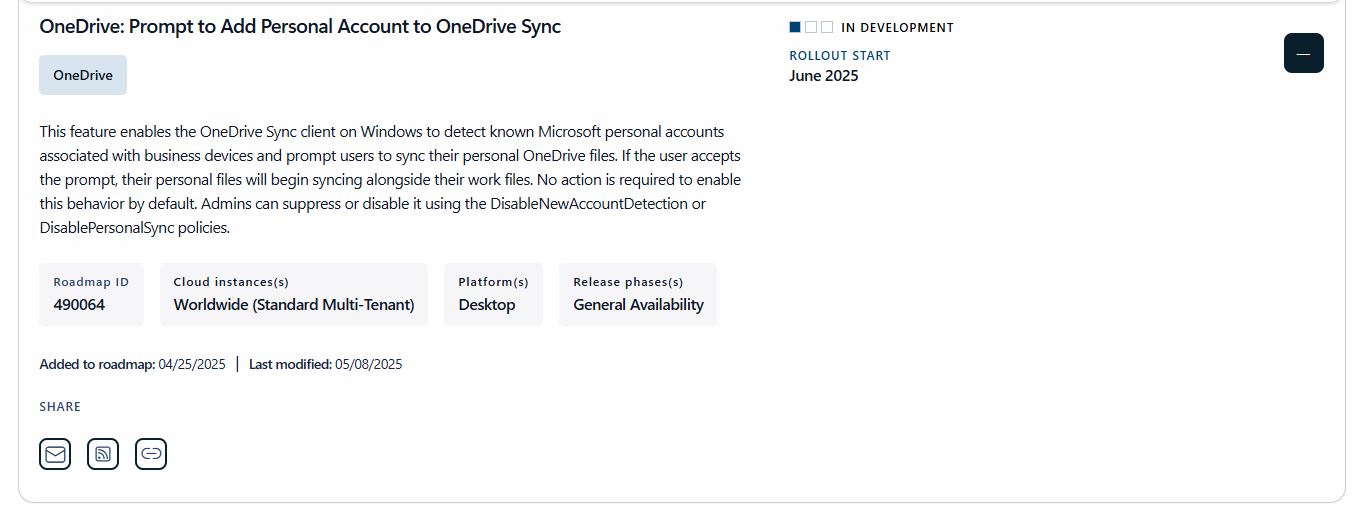Click the feature title about OneDrive Sync
1359x511 pixels.
[x=300, y=27]
